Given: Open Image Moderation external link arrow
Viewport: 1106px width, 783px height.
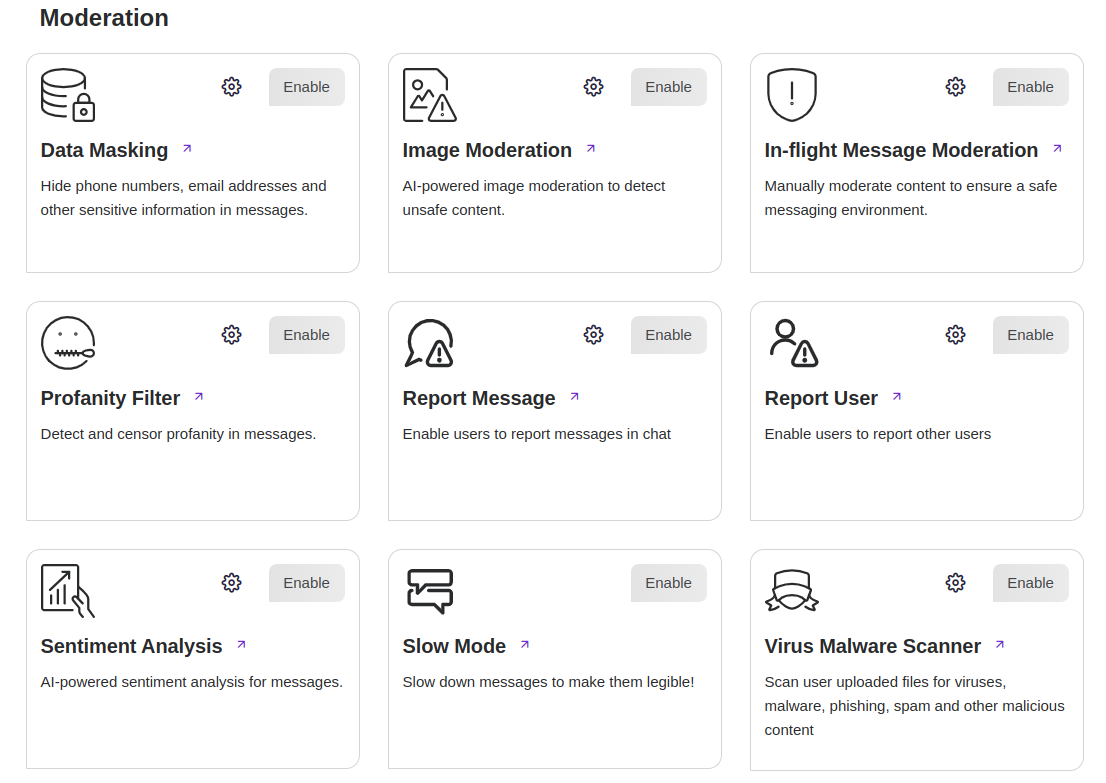Looking at the screenshot, I should (x=591, y=149).
